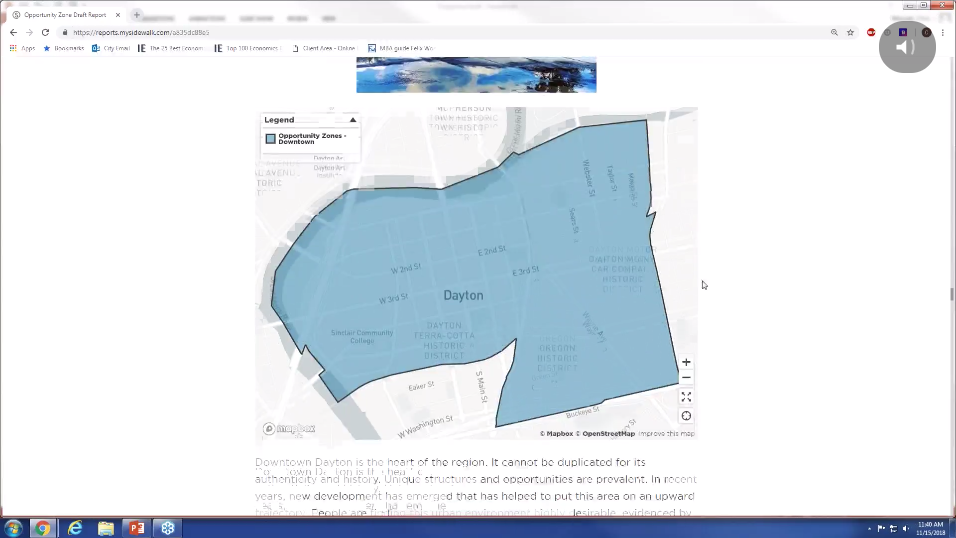
Task: Open the Action Center flag icon
Action: (x=881, y=529)
